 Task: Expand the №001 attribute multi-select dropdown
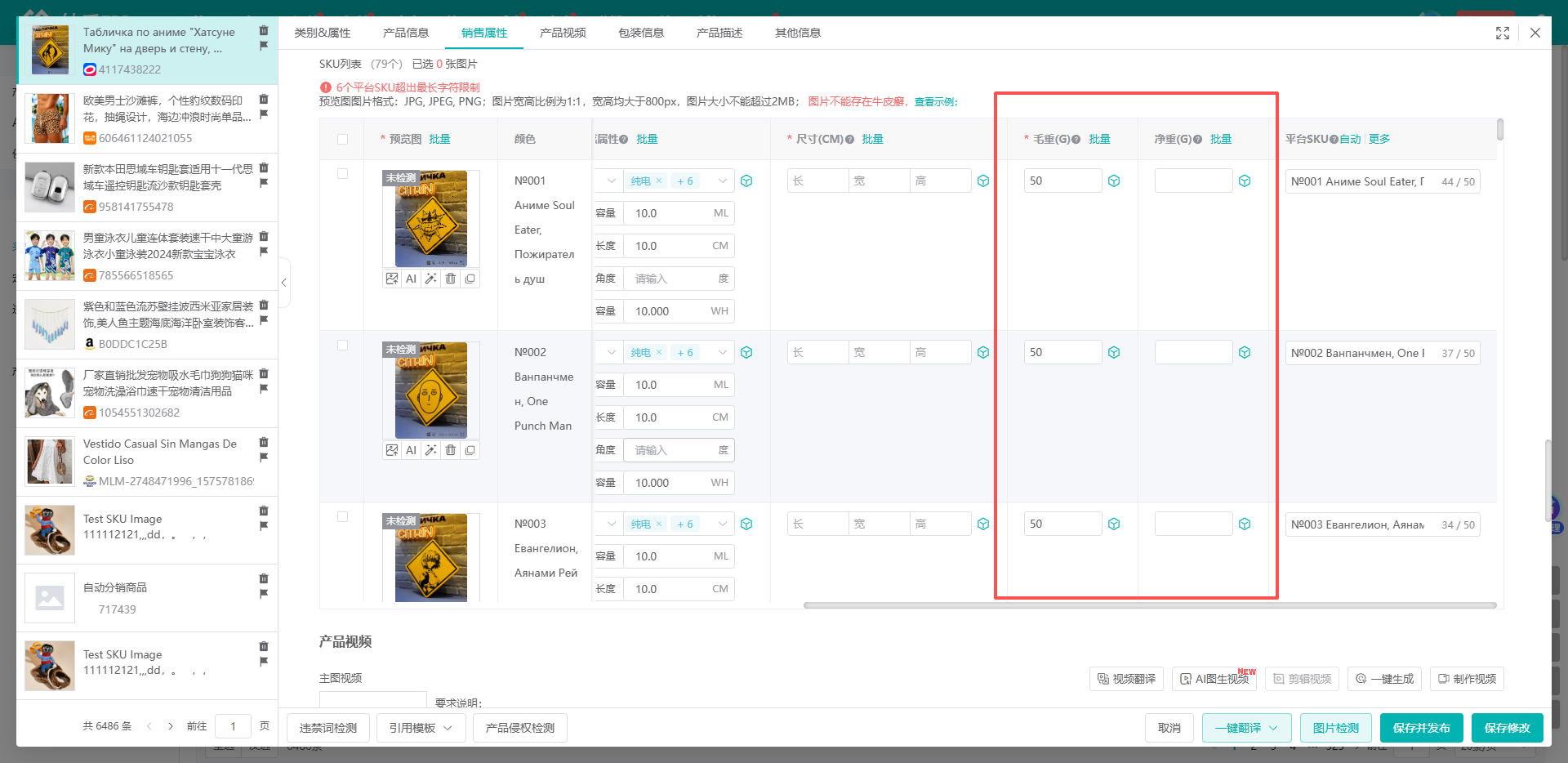723,181
